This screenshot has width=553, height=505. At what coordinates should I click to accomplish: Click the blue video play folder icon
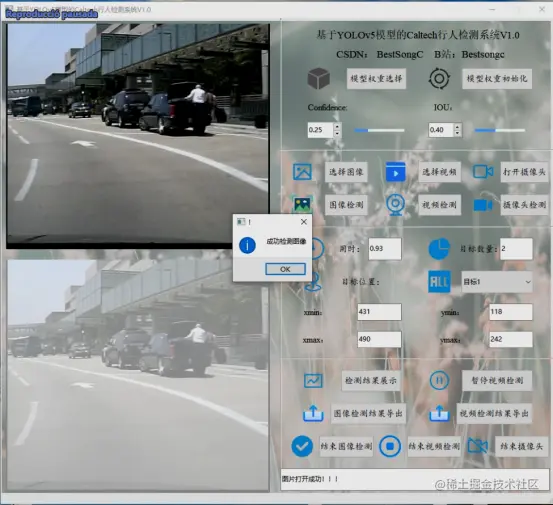pos(395,172)
